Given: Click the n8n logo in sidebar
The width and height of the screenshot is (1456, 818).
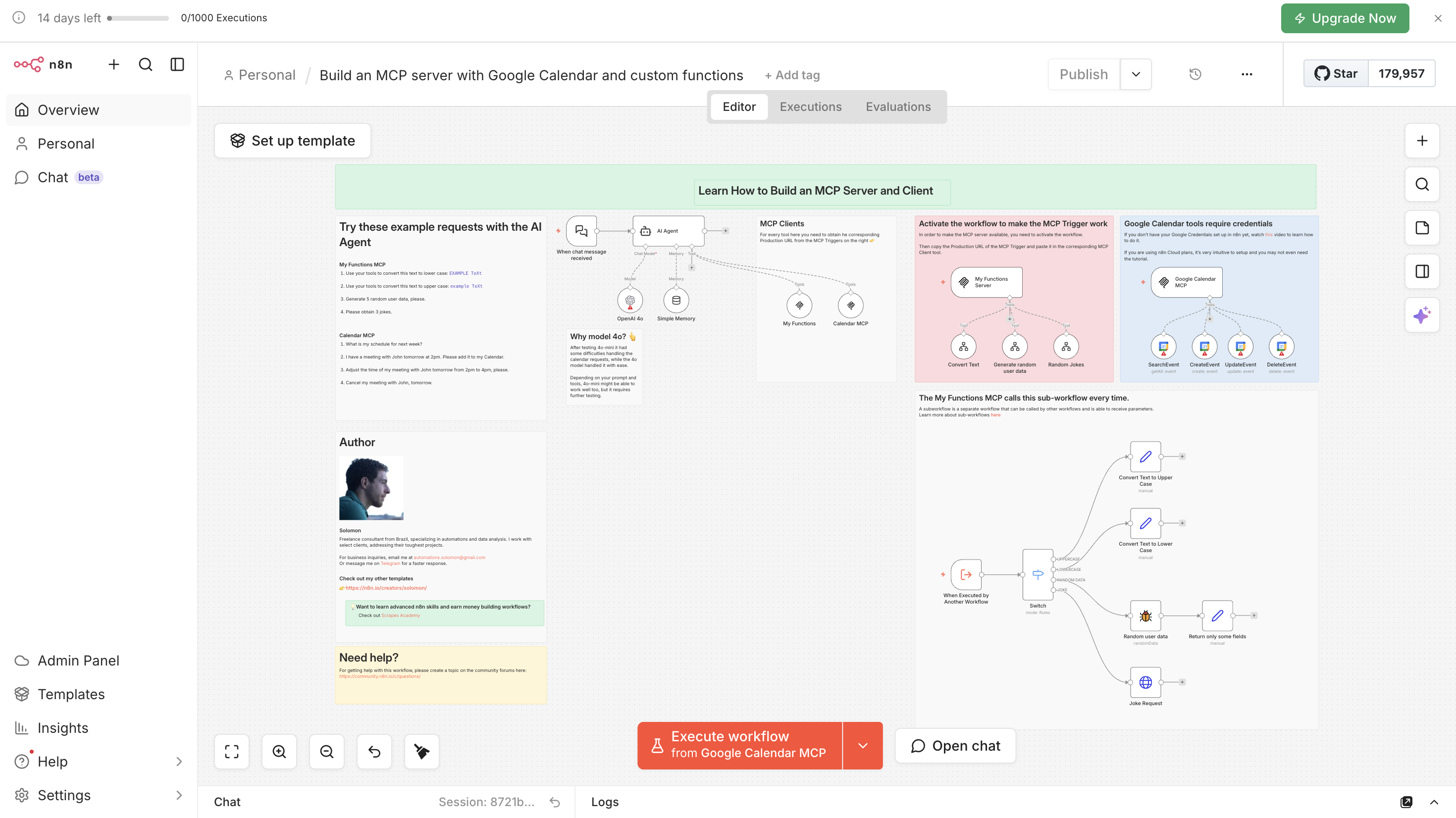Looking at the screenshot, I should 43,64.
